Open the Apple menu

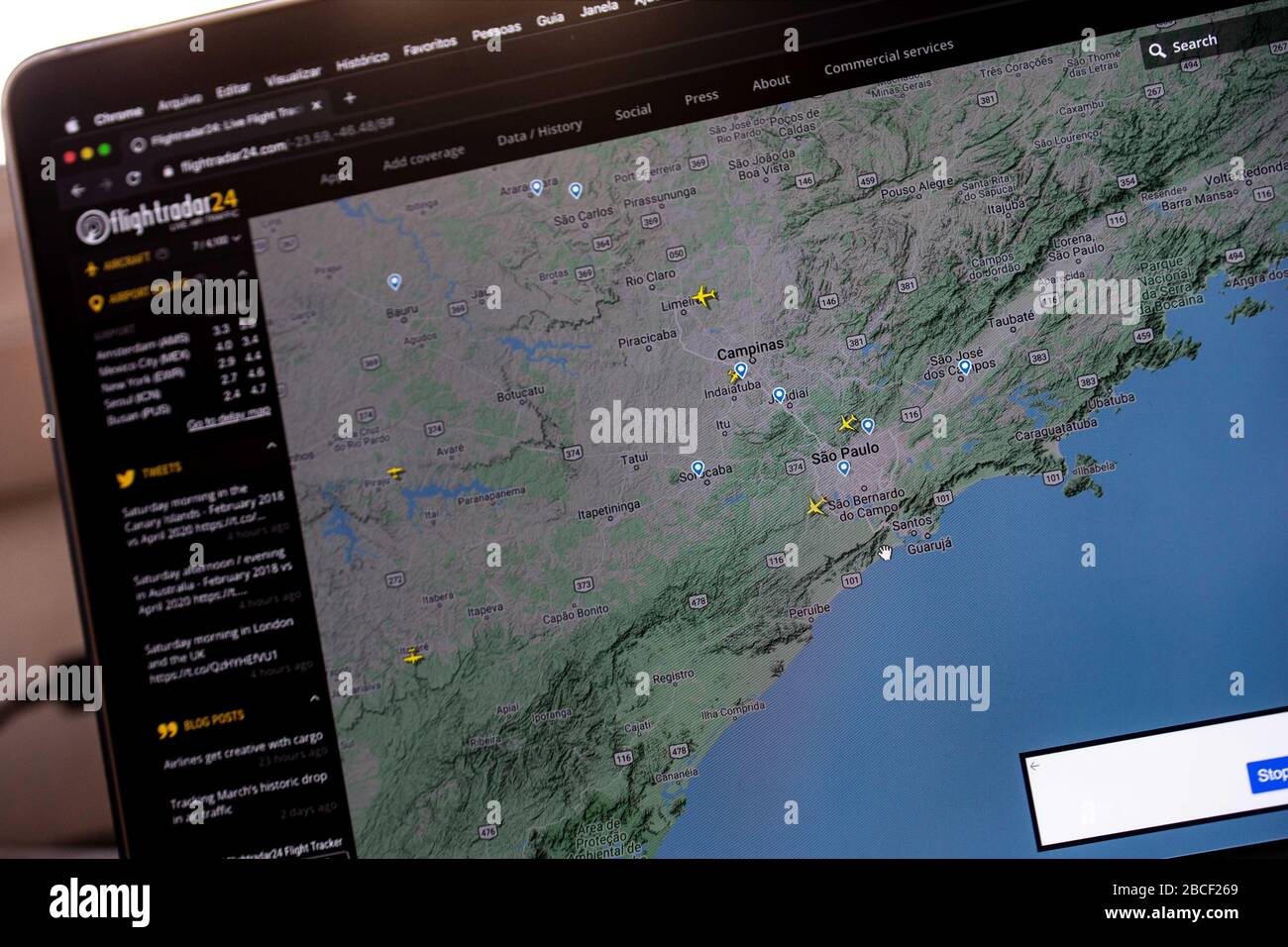tap(71, 124)
